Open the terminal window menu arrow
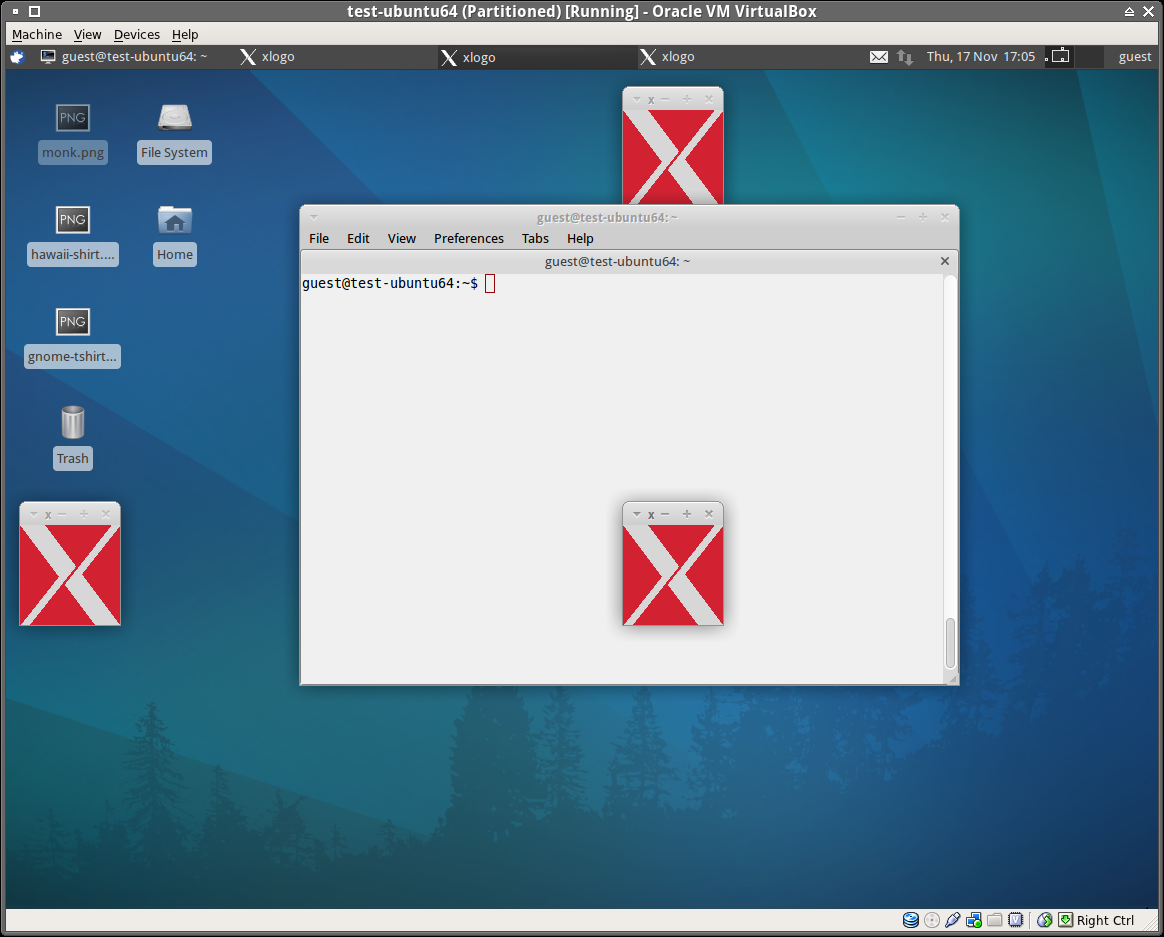The width and height of the screenshot is (1164, 937). 313,217
